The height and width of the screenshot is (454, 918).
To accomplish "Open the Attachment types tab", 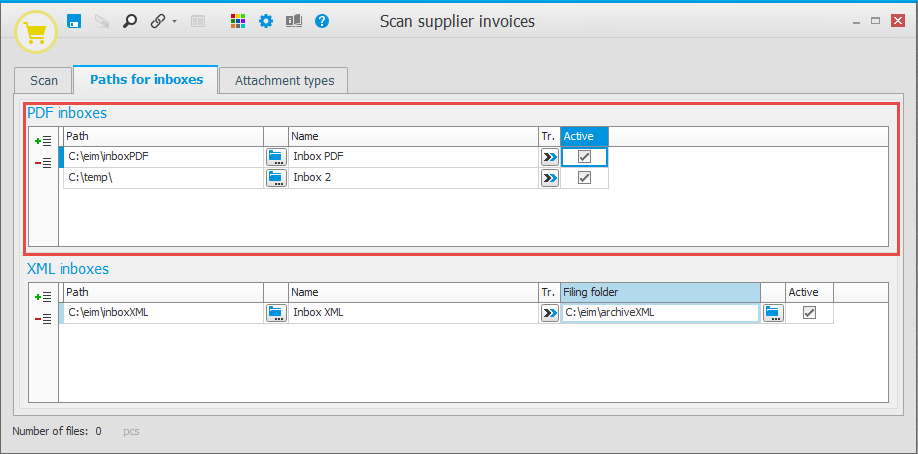I will pyautogui.click(x=284, y=81).
